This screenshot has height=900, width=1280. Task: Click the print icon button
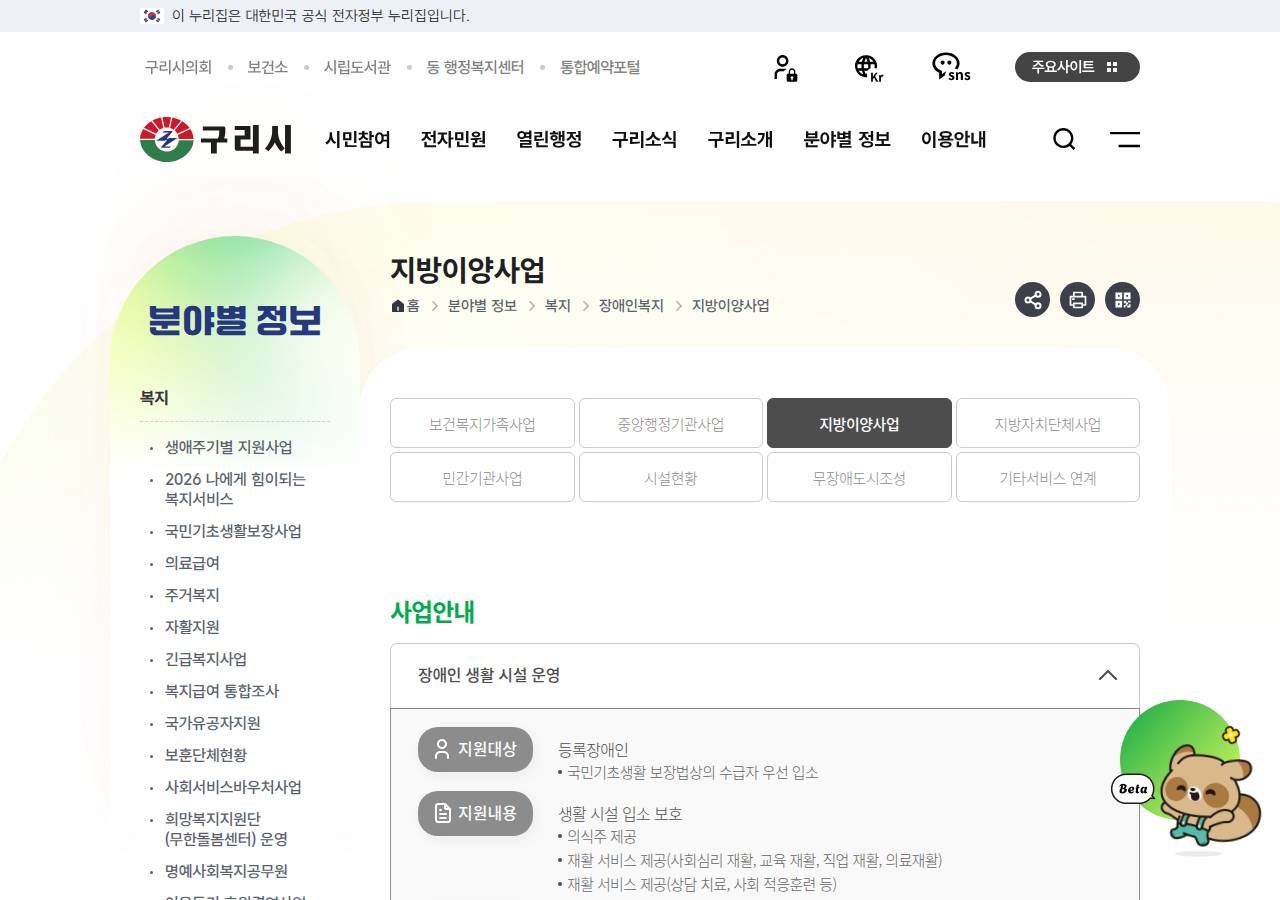click(x=1078, y=300)
